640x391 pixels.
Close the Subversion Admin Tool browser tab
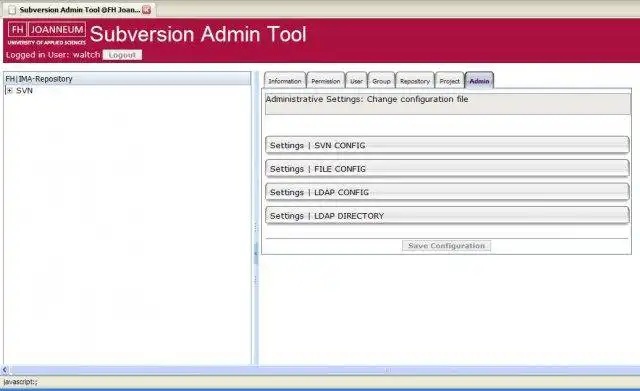tap(147, 10)
